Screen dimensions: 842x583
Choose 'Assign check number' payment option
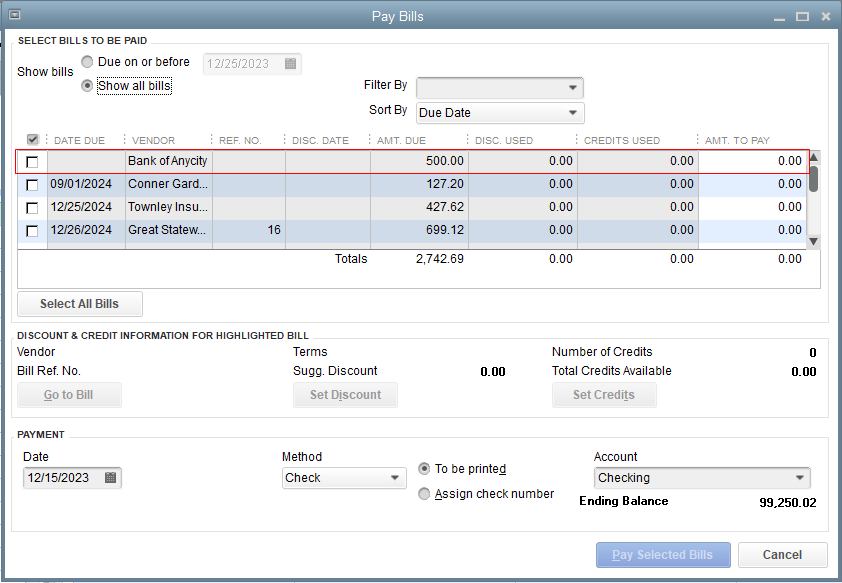[x=424, y=493]
